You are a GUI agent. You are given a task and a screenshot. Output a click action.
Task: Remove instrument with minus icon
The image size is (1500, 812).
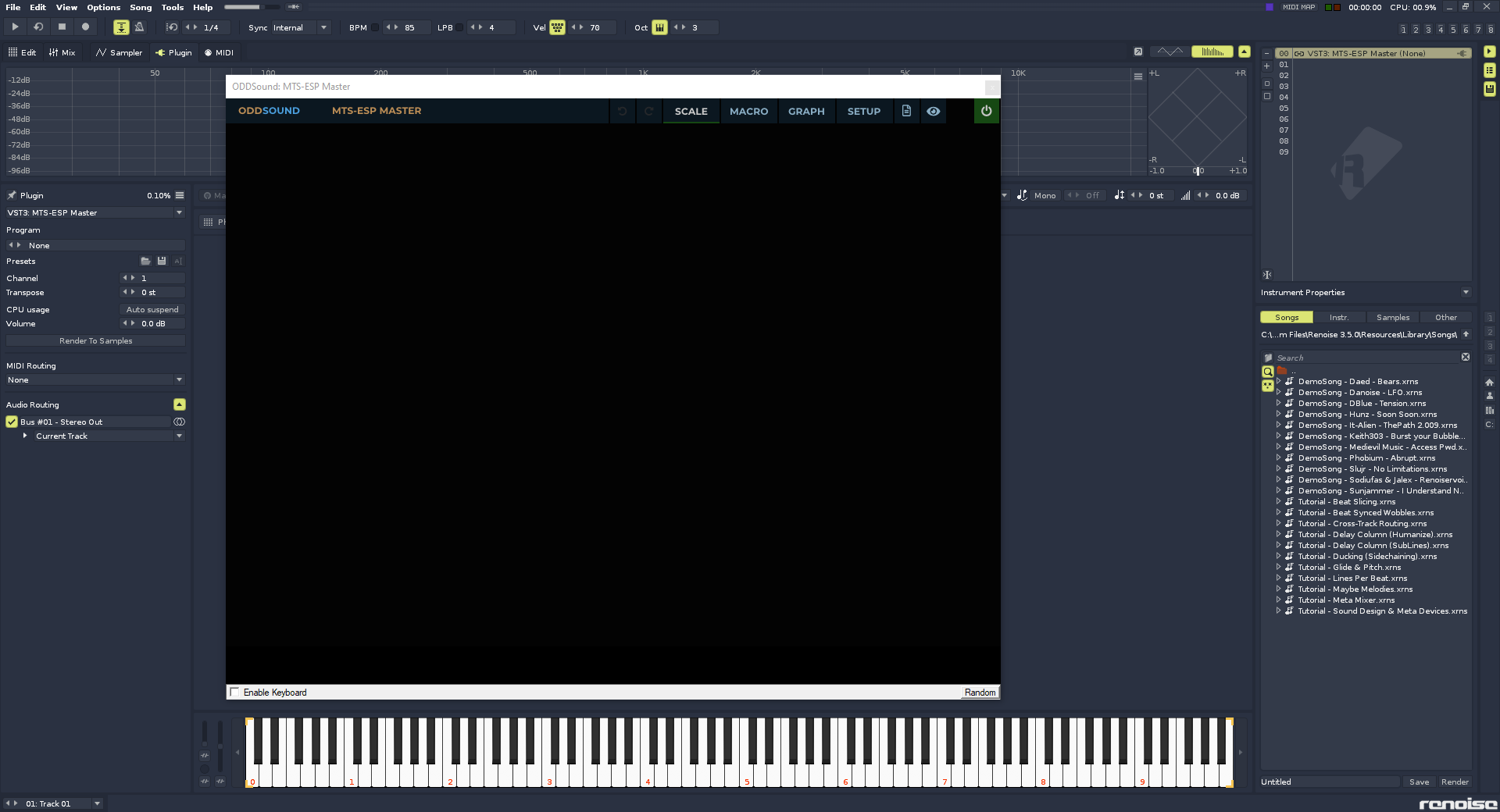pyautogui.click(x=1267, y=54)
